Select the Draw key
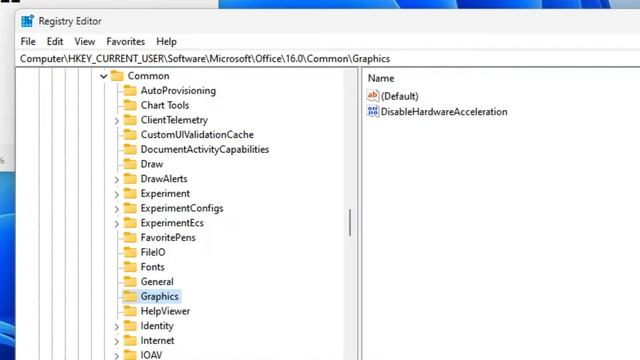The height and width of the screenshot is (360, 640). click(152, 164)
